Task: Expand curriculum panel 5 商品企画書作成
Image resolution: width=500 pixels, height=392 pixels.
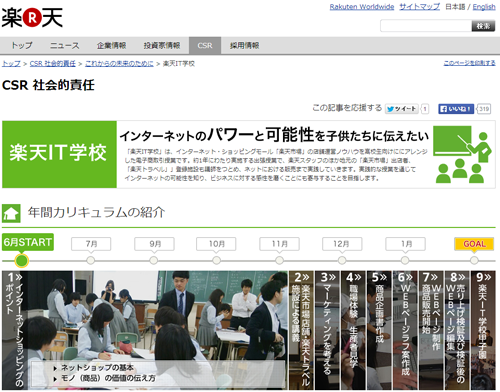Action: (x=379, y=330)
